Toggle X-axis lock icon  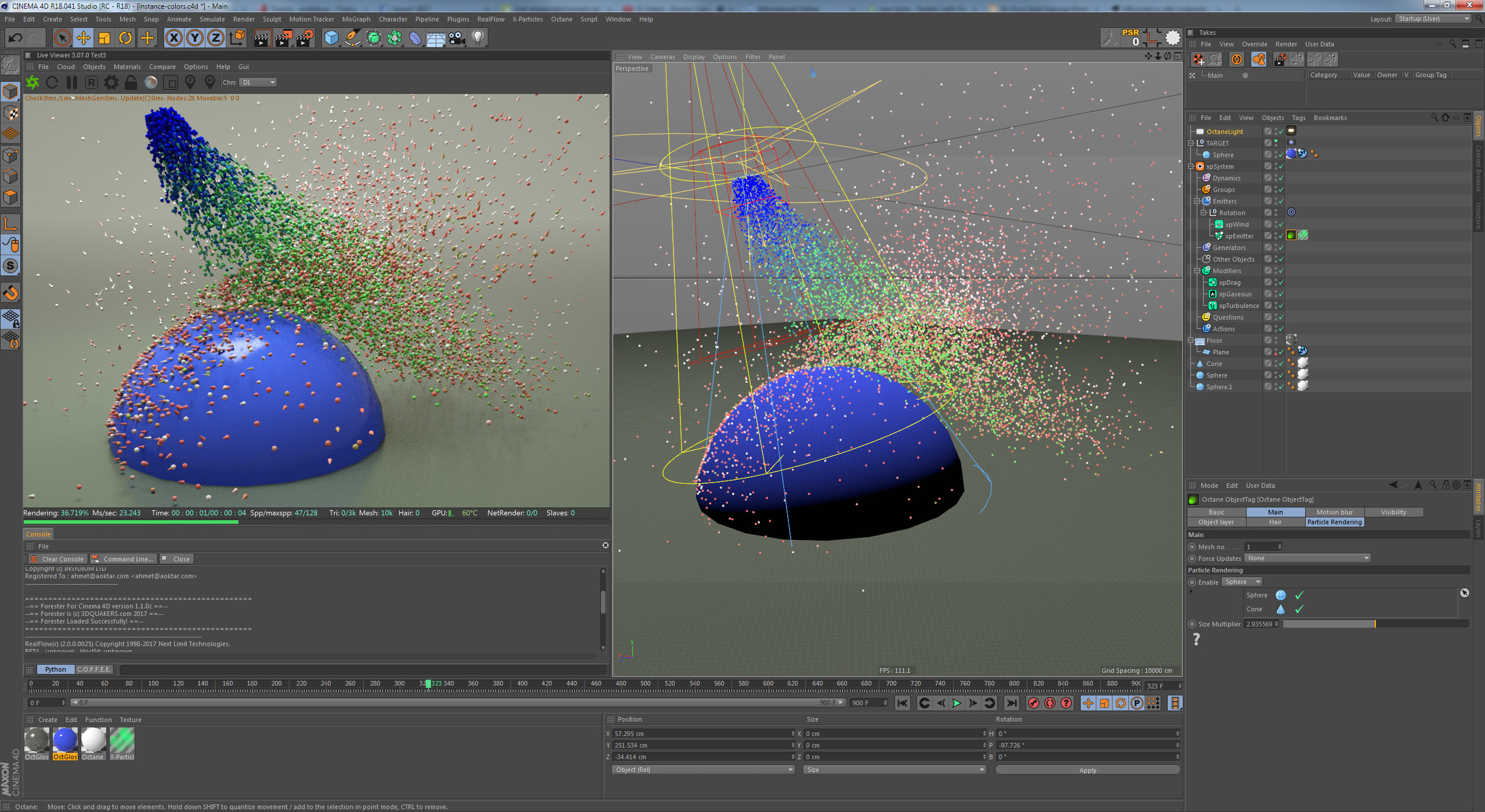[173, 38]
